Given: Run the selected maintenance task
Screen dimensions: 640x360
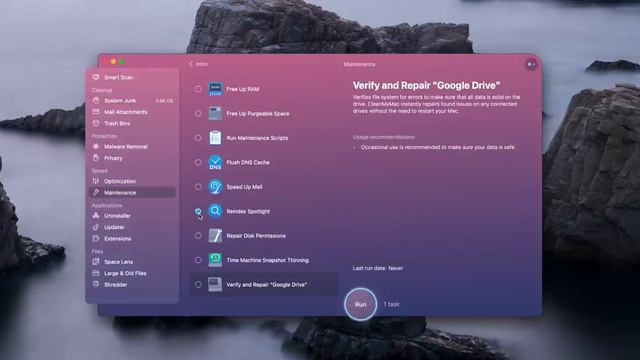Looking at the screenshot, I should click(x=360, y=304).
